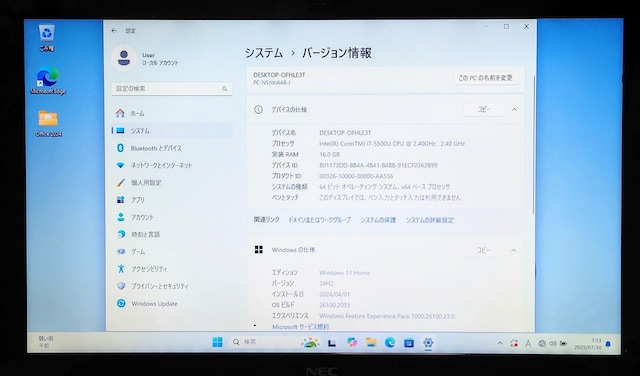Select システム in the settings sidebar
This screenshot has width=640, height=376.
click(x=171, y=131)
